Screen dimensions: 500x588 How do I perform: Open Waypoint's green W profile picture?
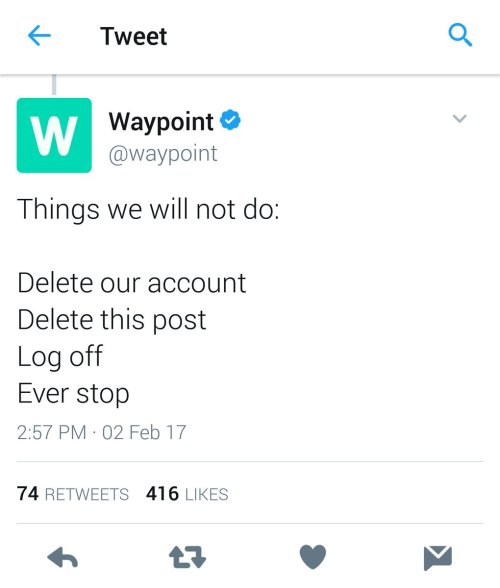tap(54, 135)
